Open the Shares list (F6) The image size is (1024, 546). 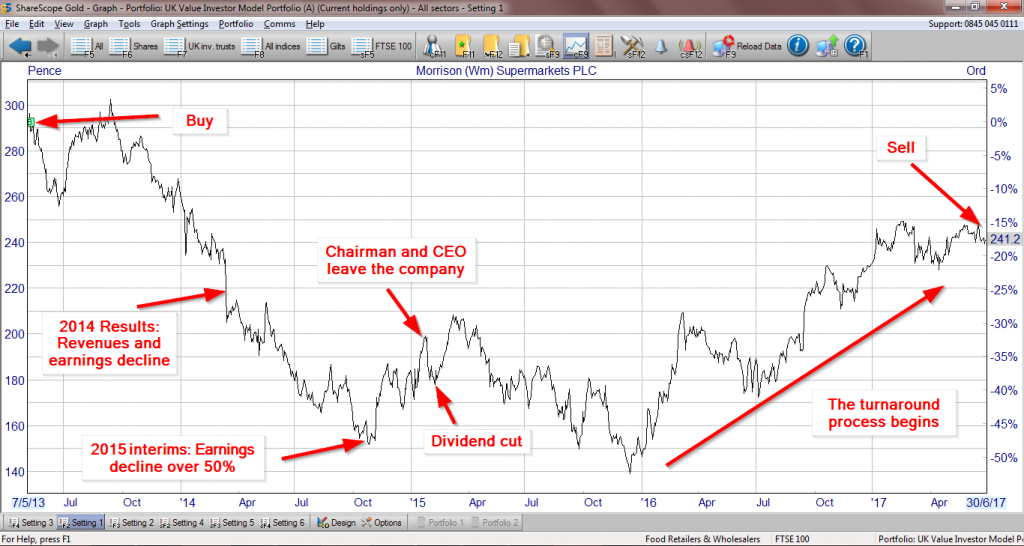134,46
